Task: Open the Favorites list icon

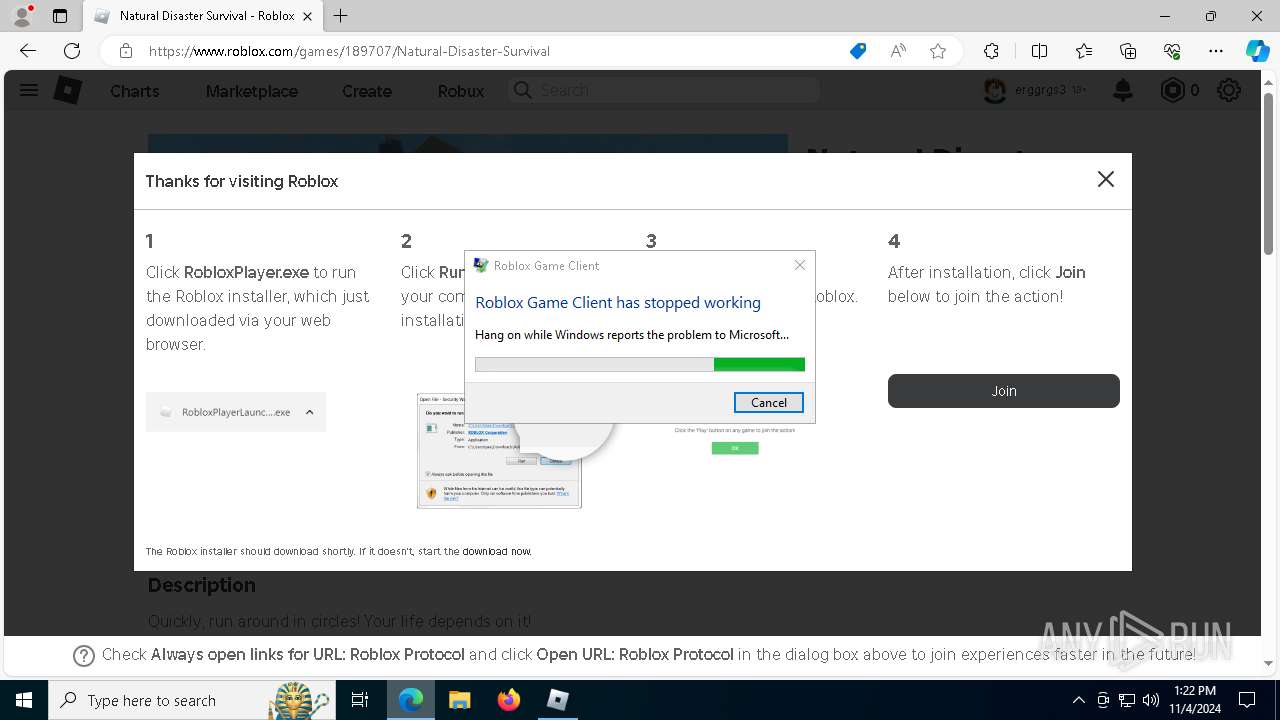Action: point(1084,51)
